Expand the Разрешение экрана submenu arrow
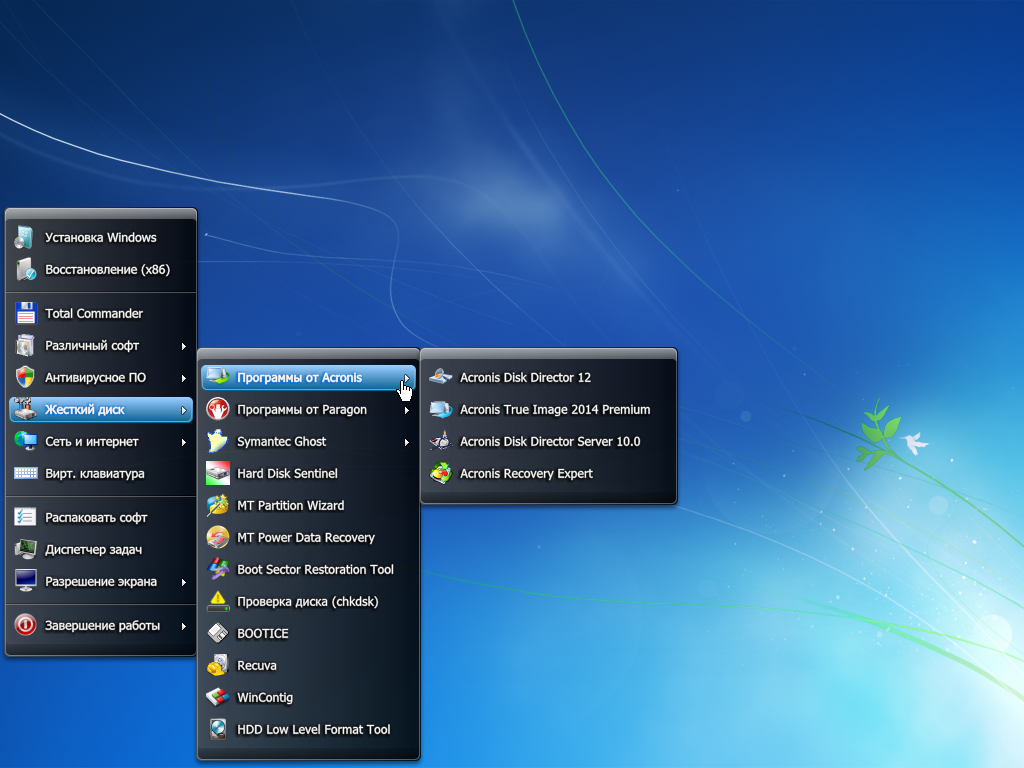This screenshot has width=1024, height=768. (x=184, y=582)
